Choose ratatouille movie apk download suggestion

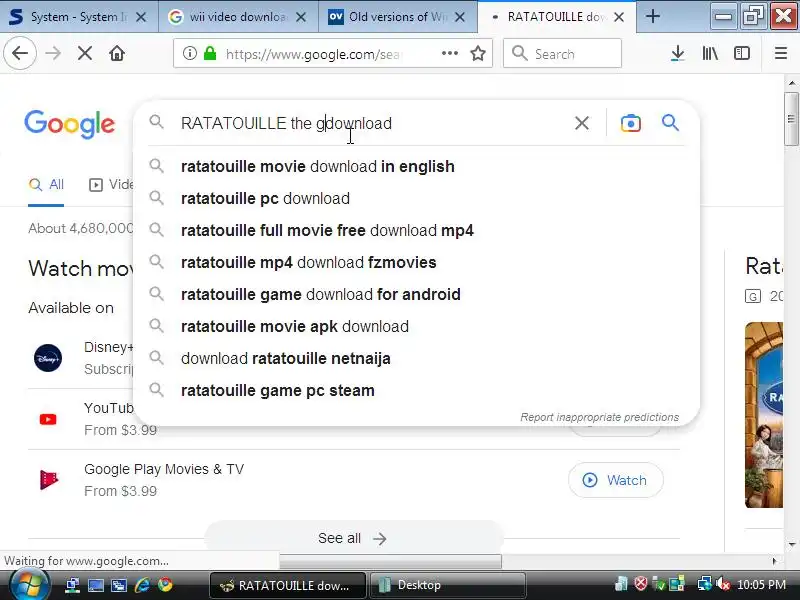[x=416, y=327]
